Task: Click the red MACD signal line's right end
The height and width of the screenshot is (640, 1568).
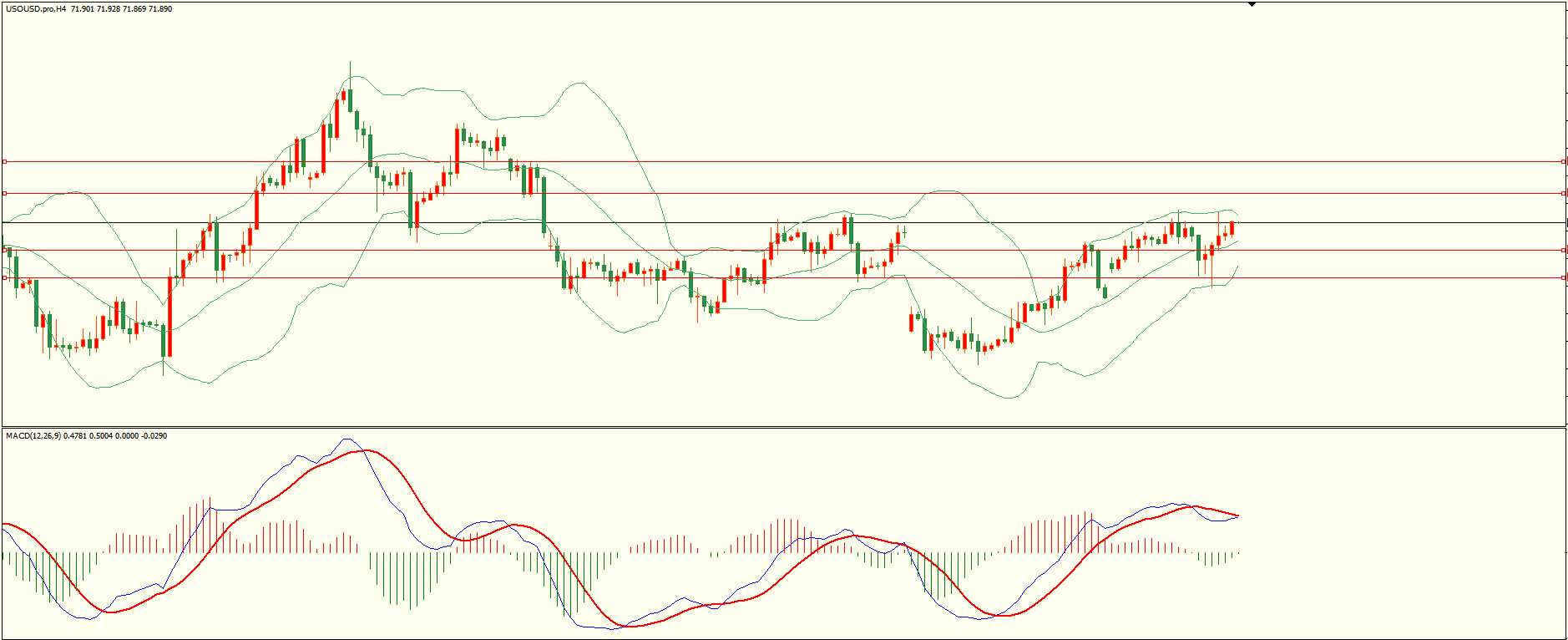Action: 1237,516
